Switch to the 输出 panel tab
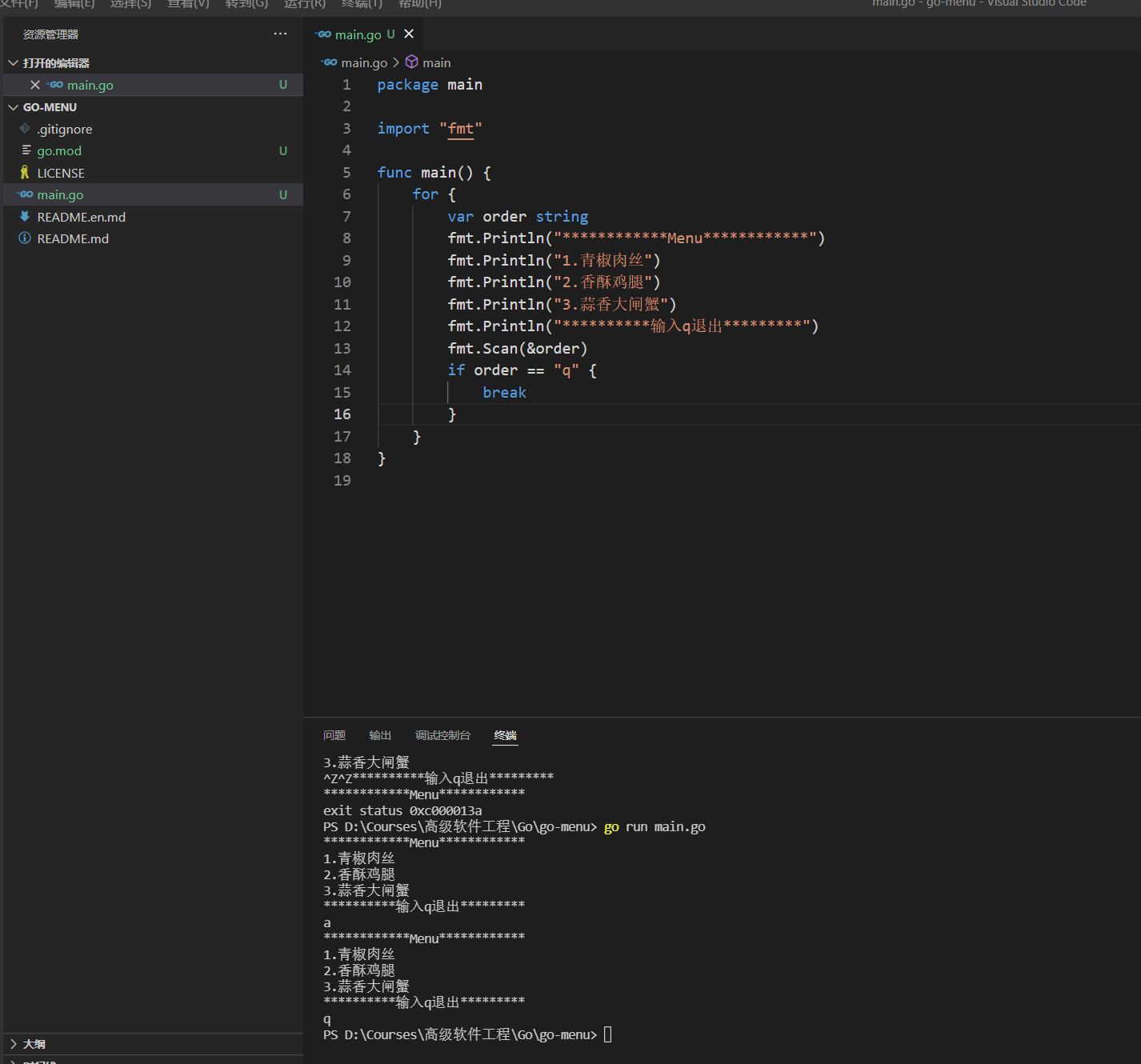This screenshot has width=1141, height=1064. 380,735
